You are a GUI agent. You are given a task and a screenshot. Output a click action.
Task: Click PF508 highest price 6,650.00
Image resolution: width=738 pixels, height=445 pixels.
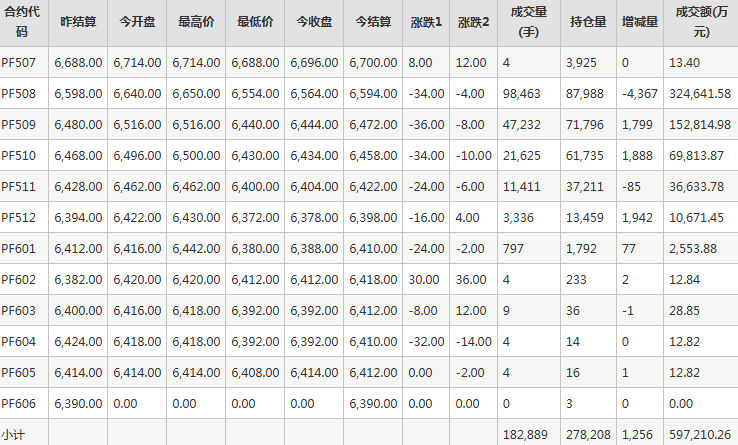(196, 94)
